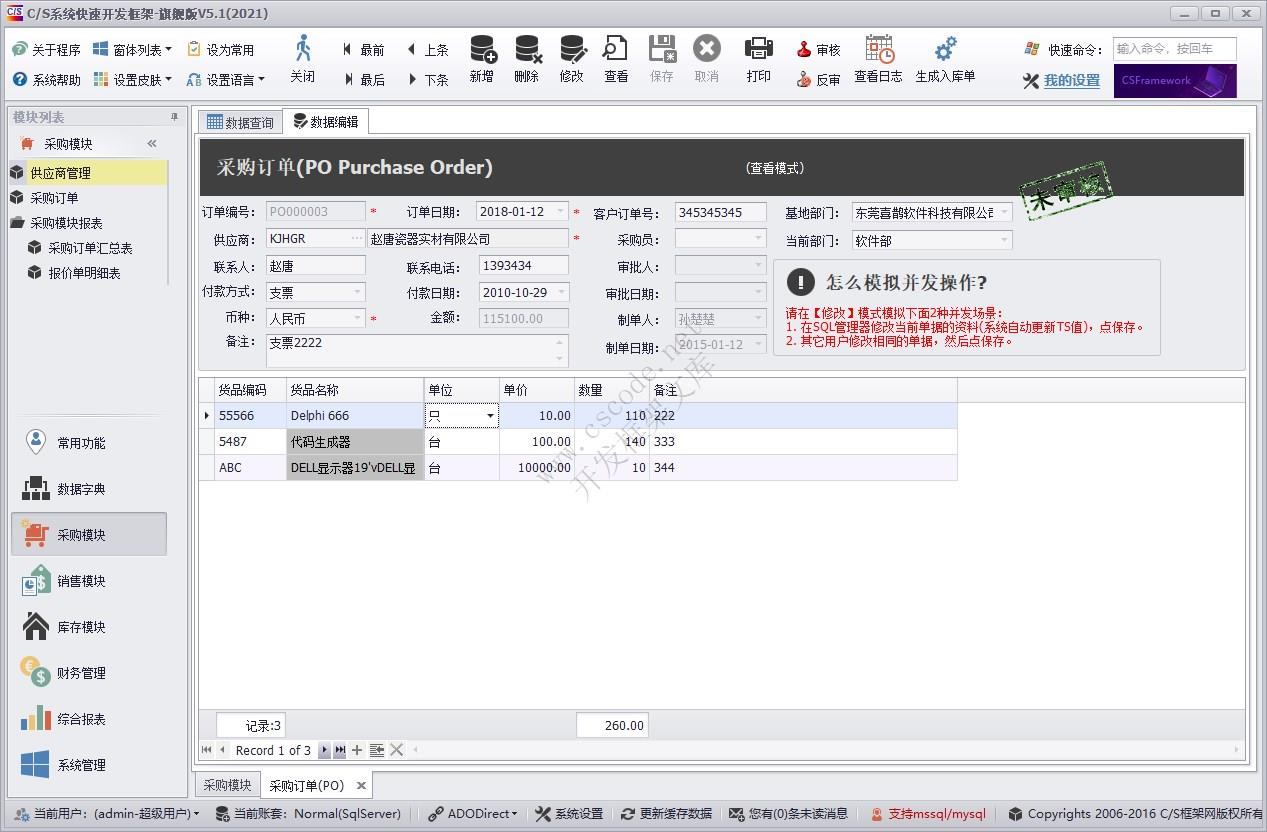1267x832 pixels.
Task: Collapse the 采购模块 panel chevron
Action: click(x=152, y=144)
